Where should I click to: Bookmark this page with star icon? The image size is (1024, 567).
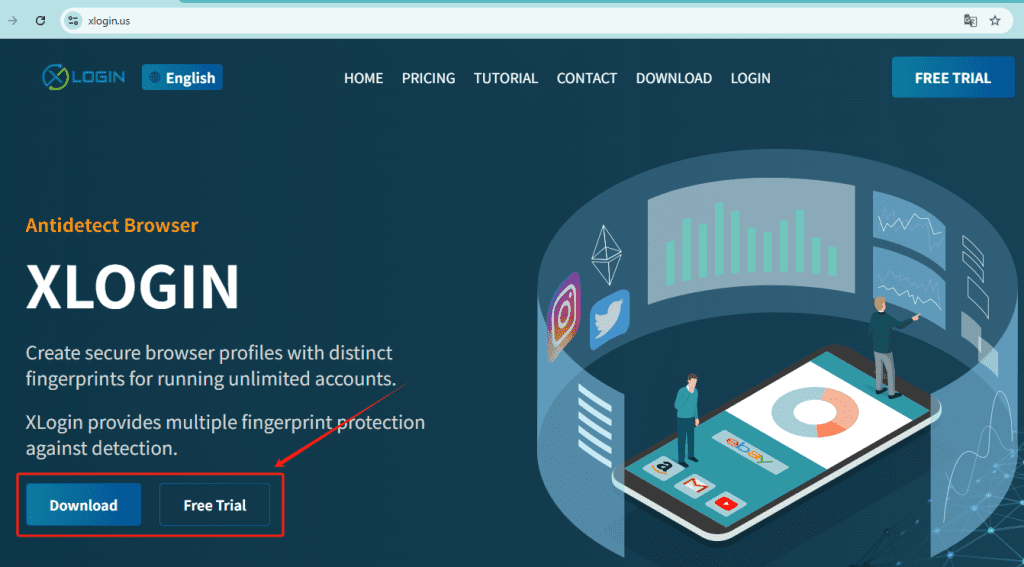pos(995,20)
